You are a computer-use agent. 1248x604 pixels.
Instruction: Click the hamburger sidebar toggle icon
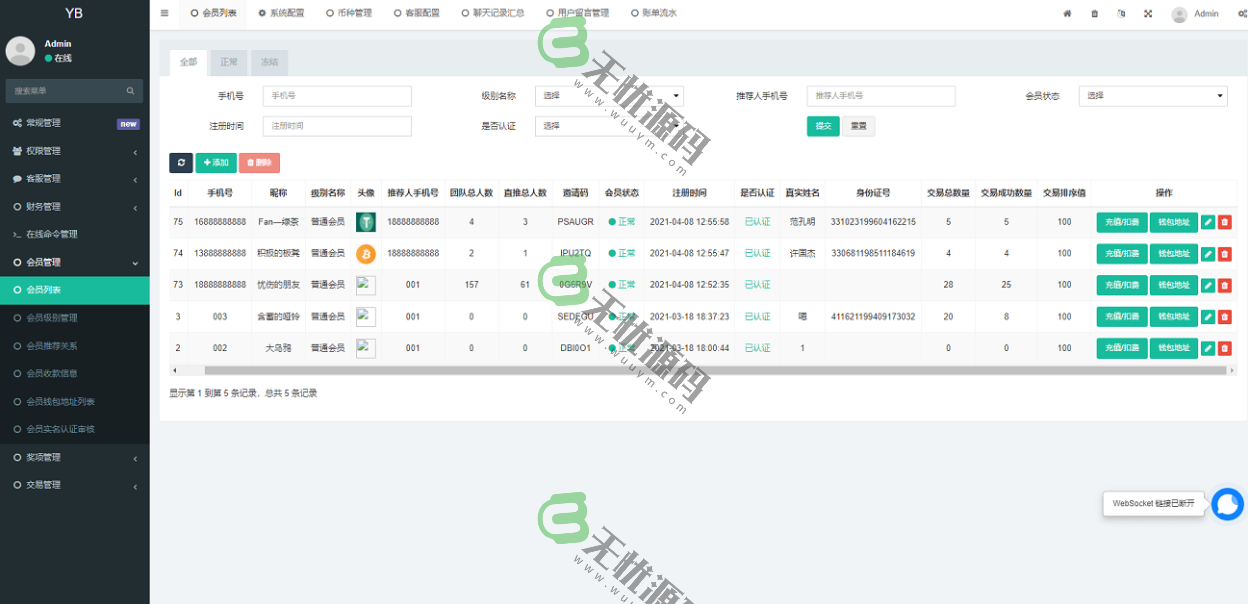pos(164,13)
